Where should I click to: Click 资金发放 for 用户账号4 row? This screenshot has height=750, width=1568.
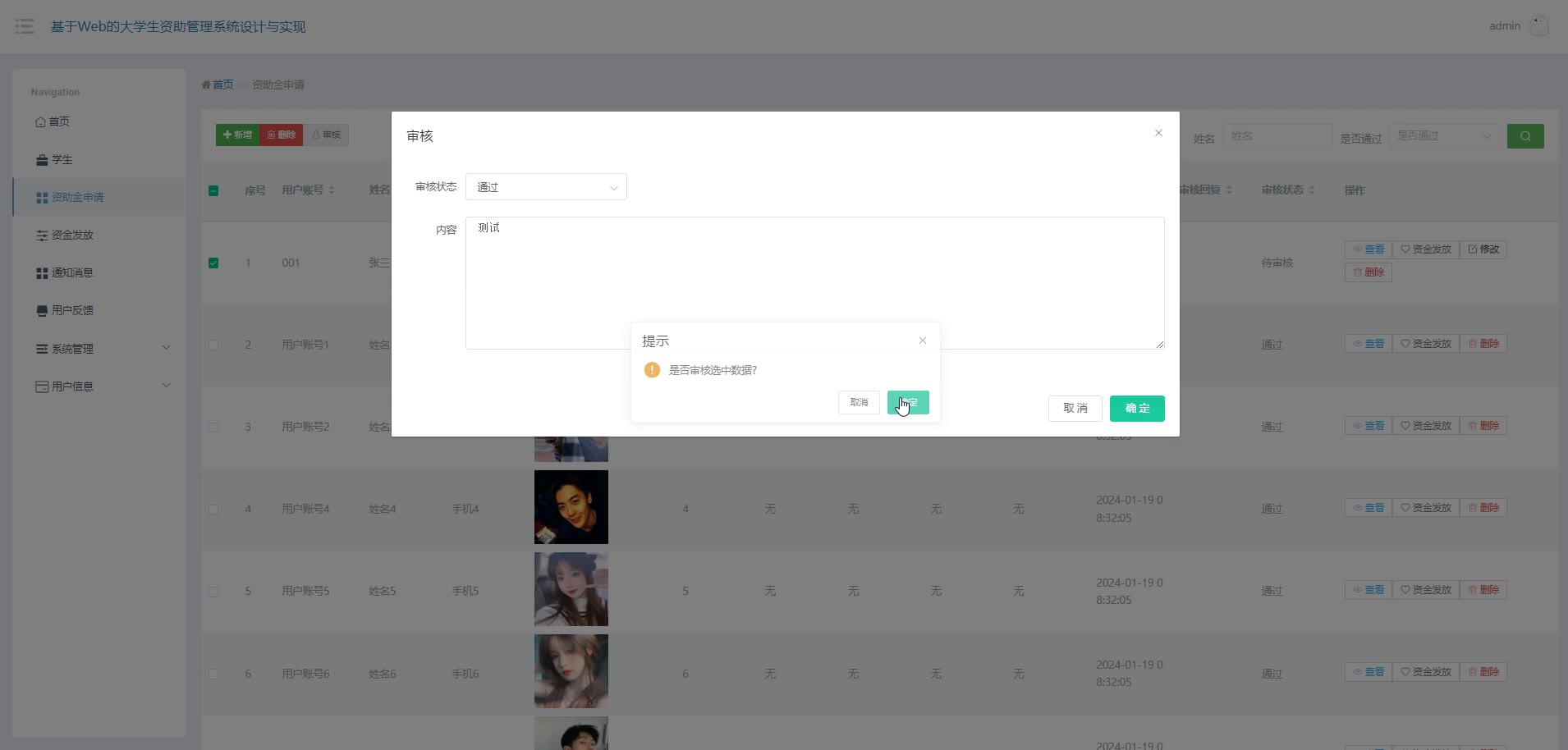(x=1426, y=508)
